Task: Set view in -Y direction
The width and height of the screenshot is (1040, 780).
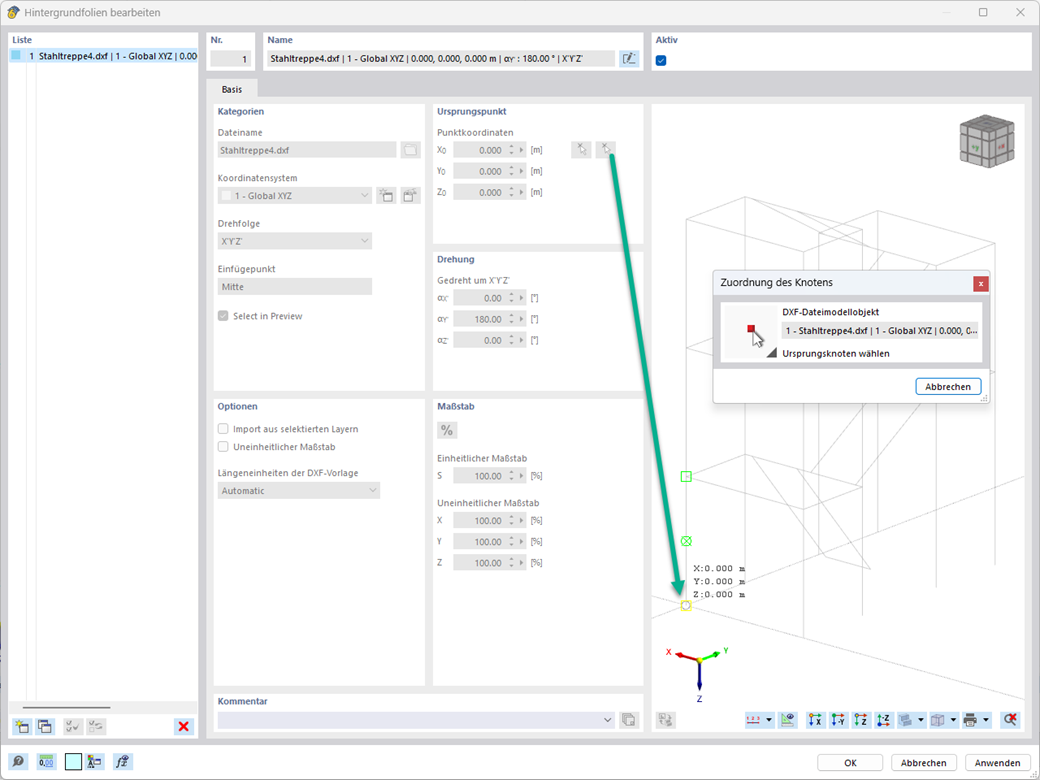Action: (x=838, y=720)
